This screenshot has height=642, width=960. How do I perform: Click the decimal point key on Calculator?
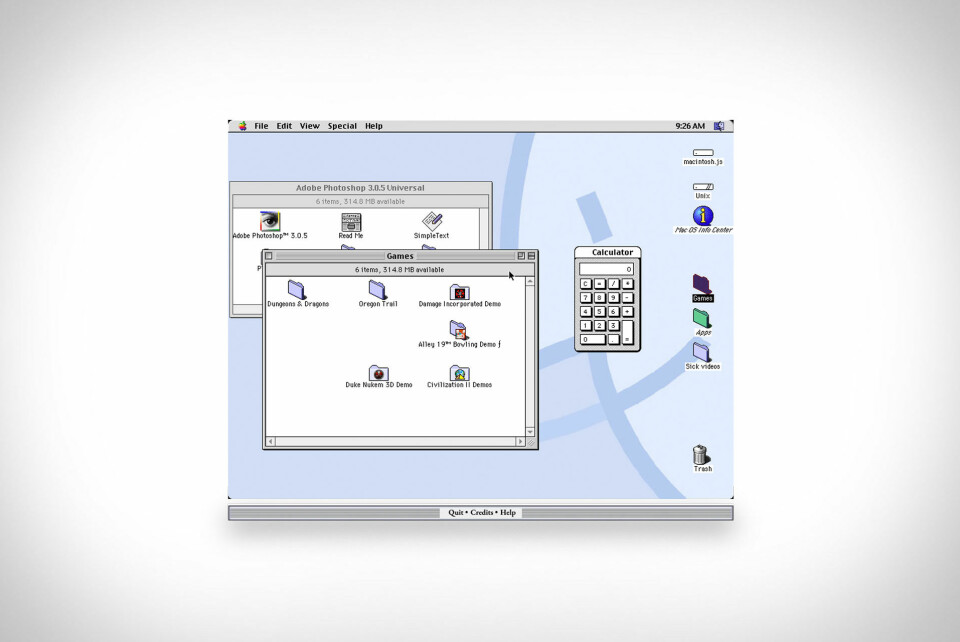613,339
